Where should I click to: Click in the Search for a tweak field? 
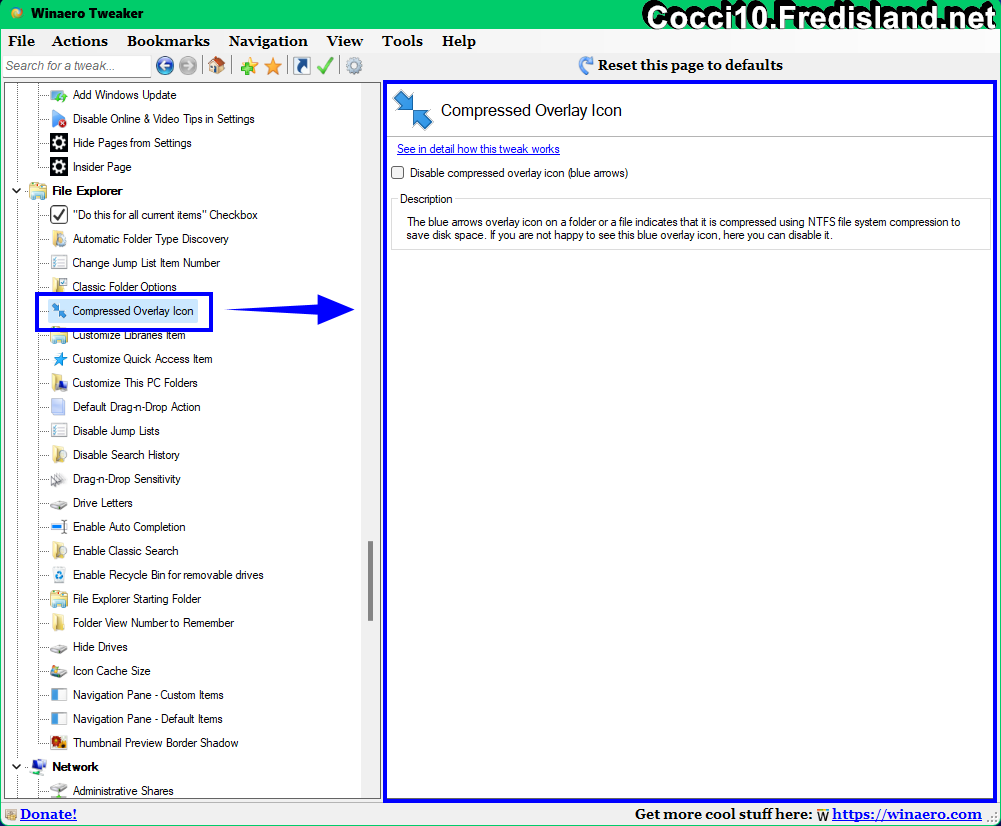(x=77, y=66)
